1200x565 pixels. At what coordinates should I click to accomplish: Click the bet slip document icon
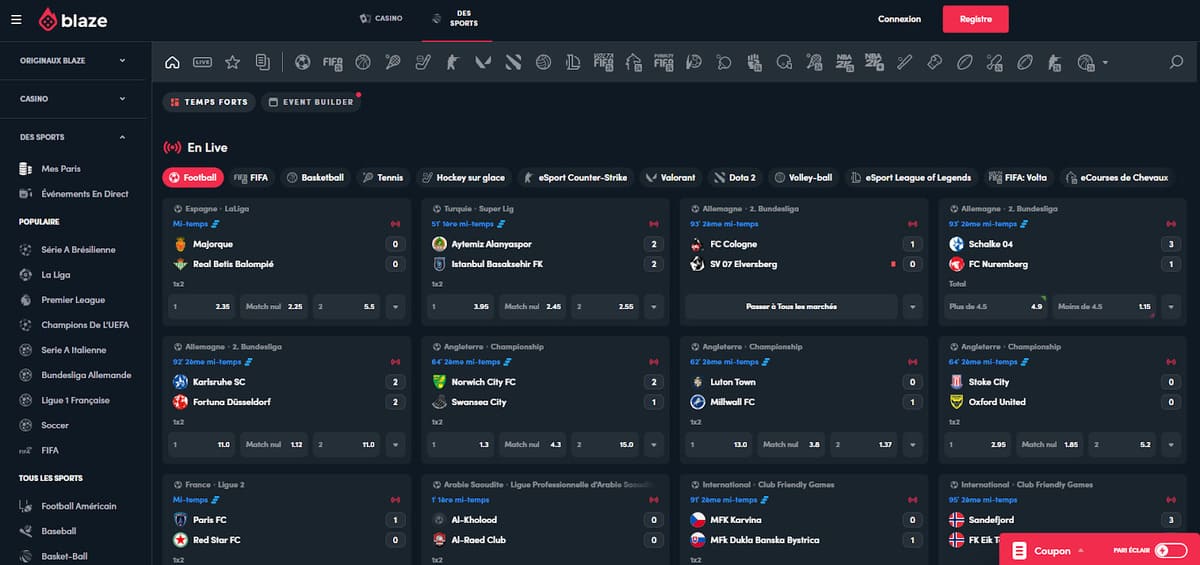click(262, 62)
